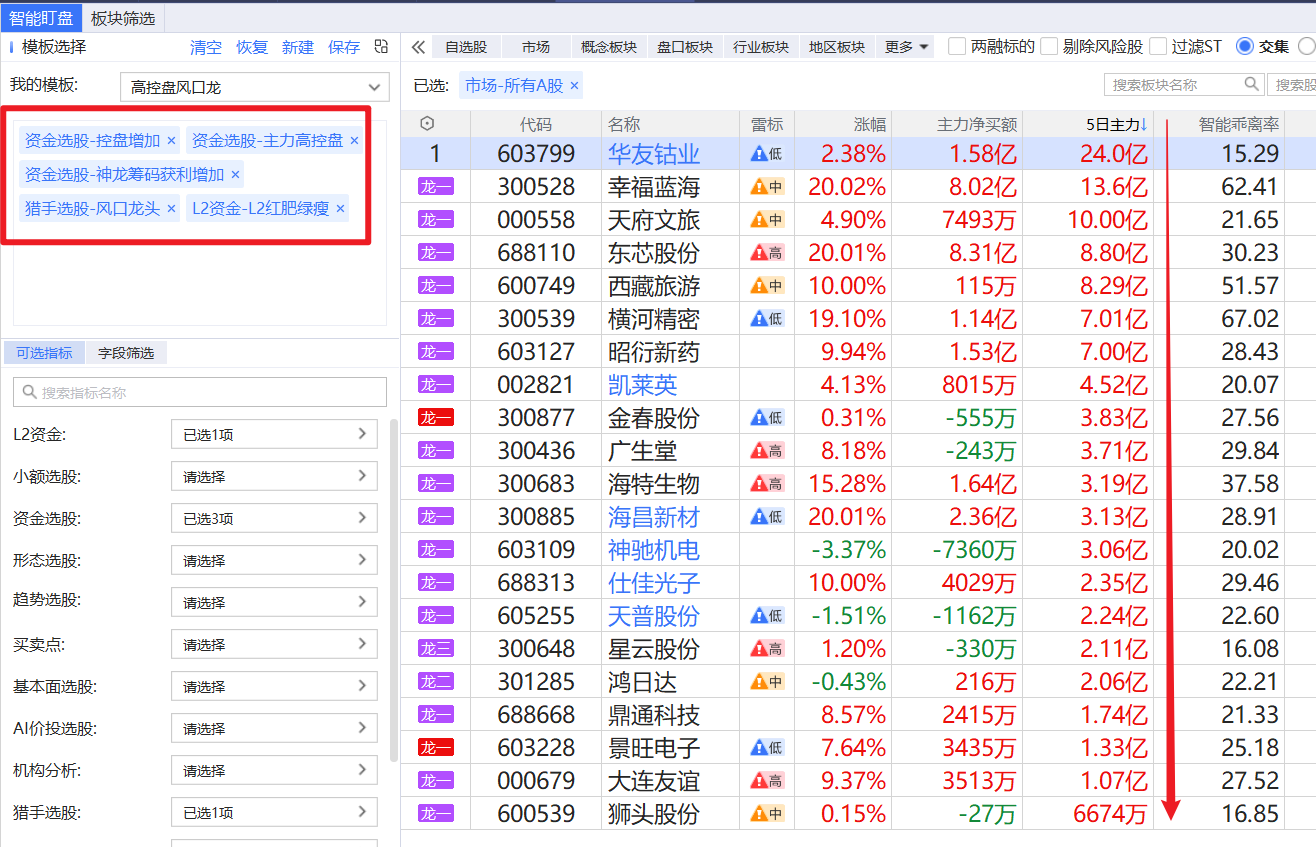This screenshot has width=1316, height=847.
Task: Remove 资金选股-神龙筹码获利增加 tag via its x
Action: [235, 175]
